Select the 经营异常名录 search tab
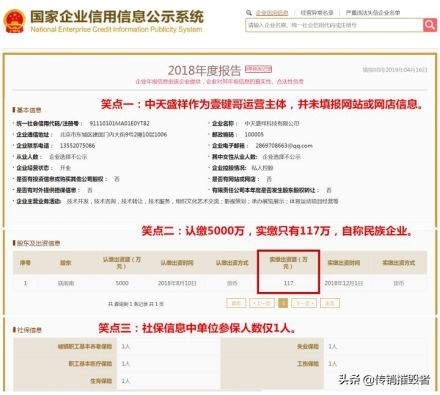This screenshot has width=440, height=395. [x=317, y=13]
